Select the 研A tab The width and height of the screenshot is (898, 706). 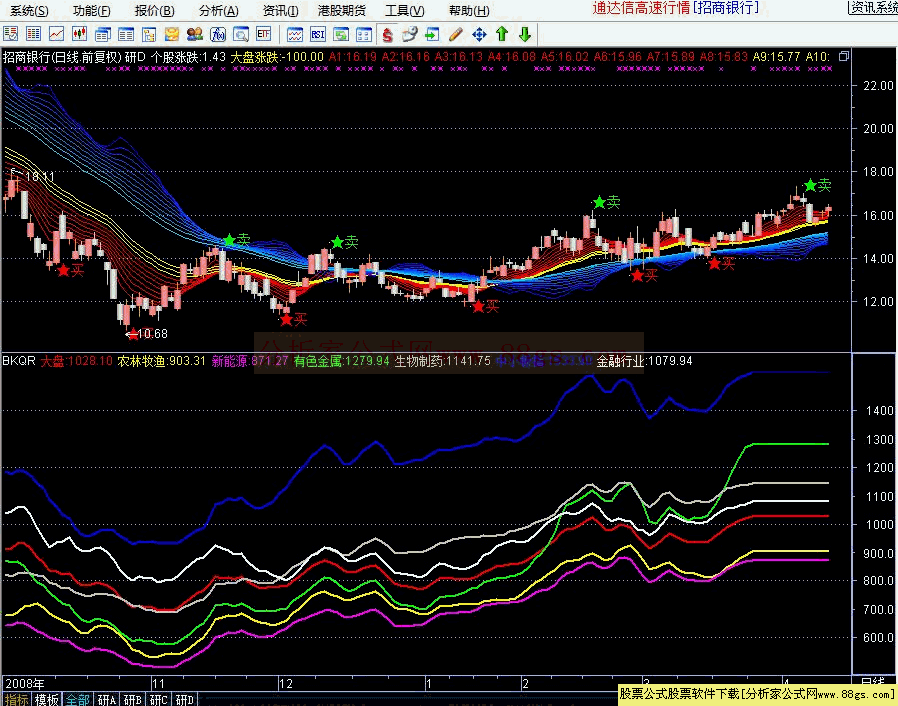(x=107, y=700)
